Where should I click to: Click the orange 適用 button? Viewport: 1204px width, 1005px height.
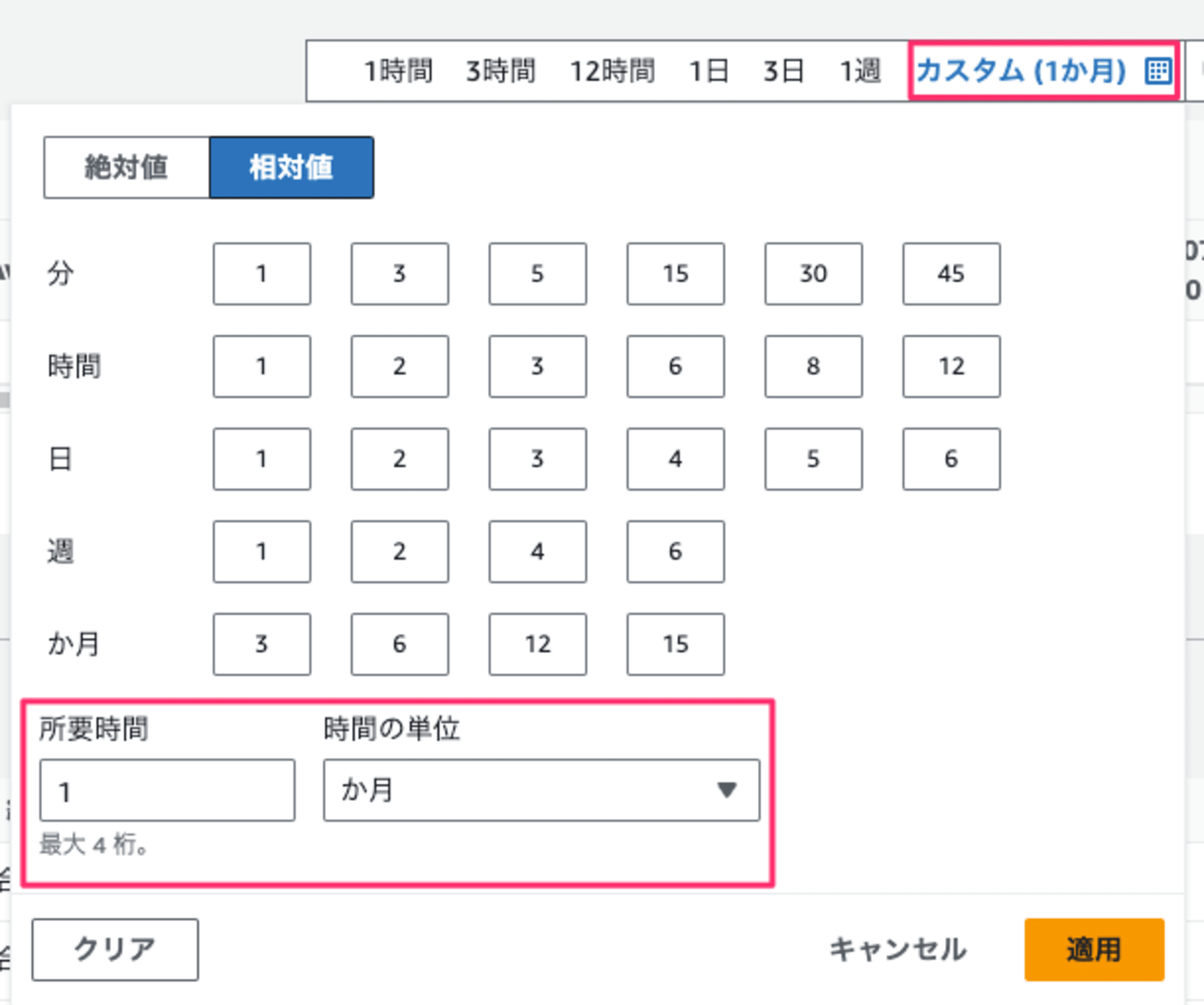pos(1094,950)
